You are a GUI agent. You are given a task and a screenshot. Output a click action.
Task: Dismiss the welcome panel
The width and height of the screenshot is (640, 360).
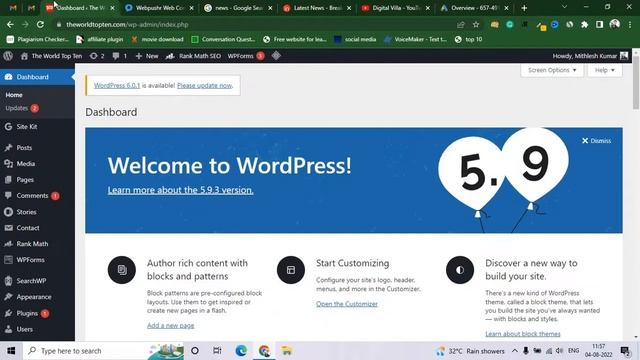point(596,141)
